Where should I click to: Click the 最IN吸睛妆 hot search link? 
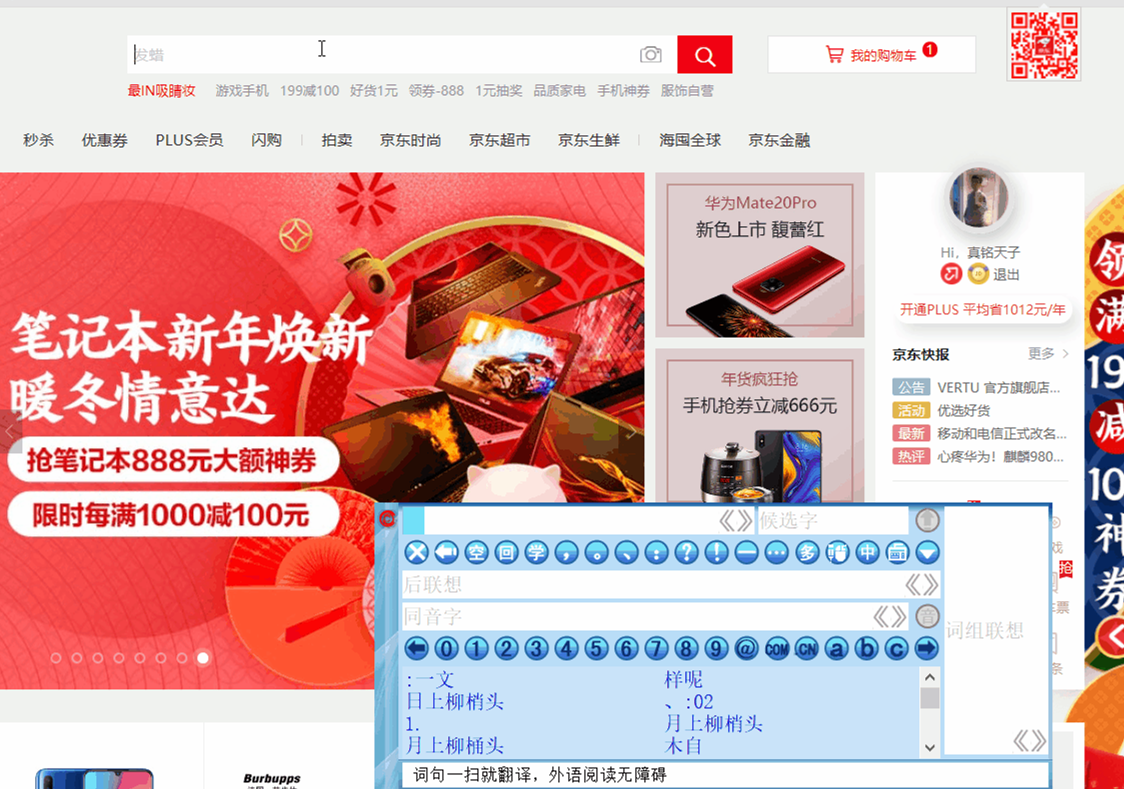point(161,91)
